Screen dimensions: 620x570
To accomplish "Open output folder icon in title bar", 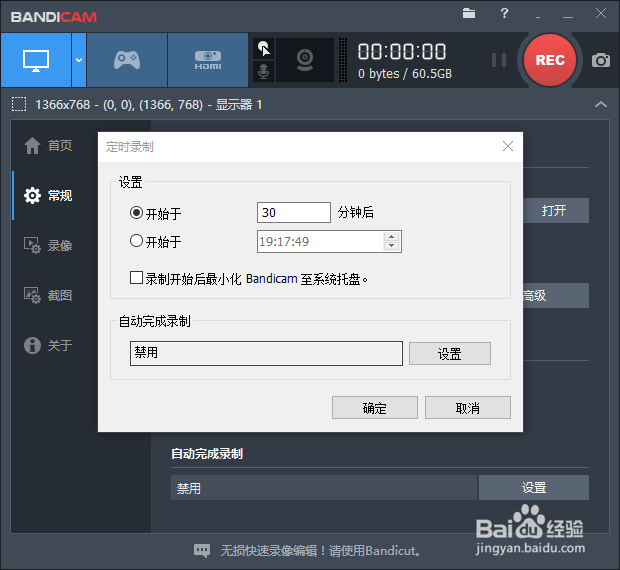I will [469, 13].
